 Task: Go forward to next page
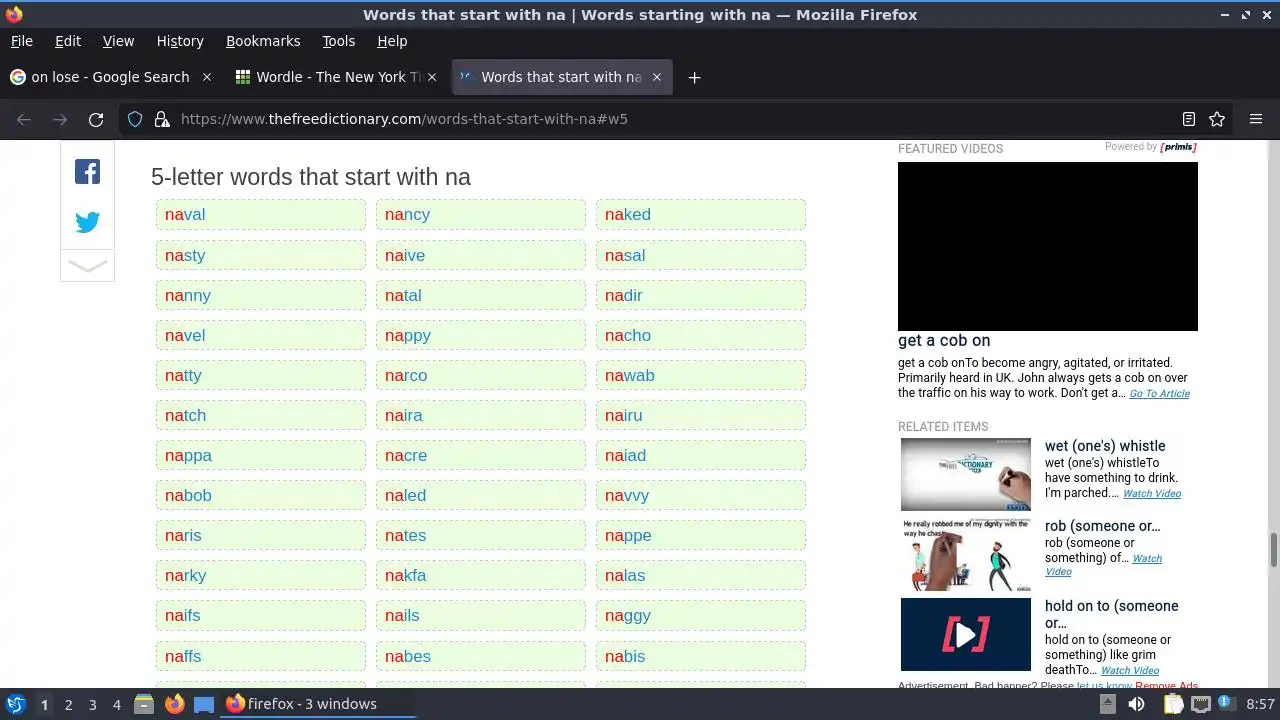[60, 119]
